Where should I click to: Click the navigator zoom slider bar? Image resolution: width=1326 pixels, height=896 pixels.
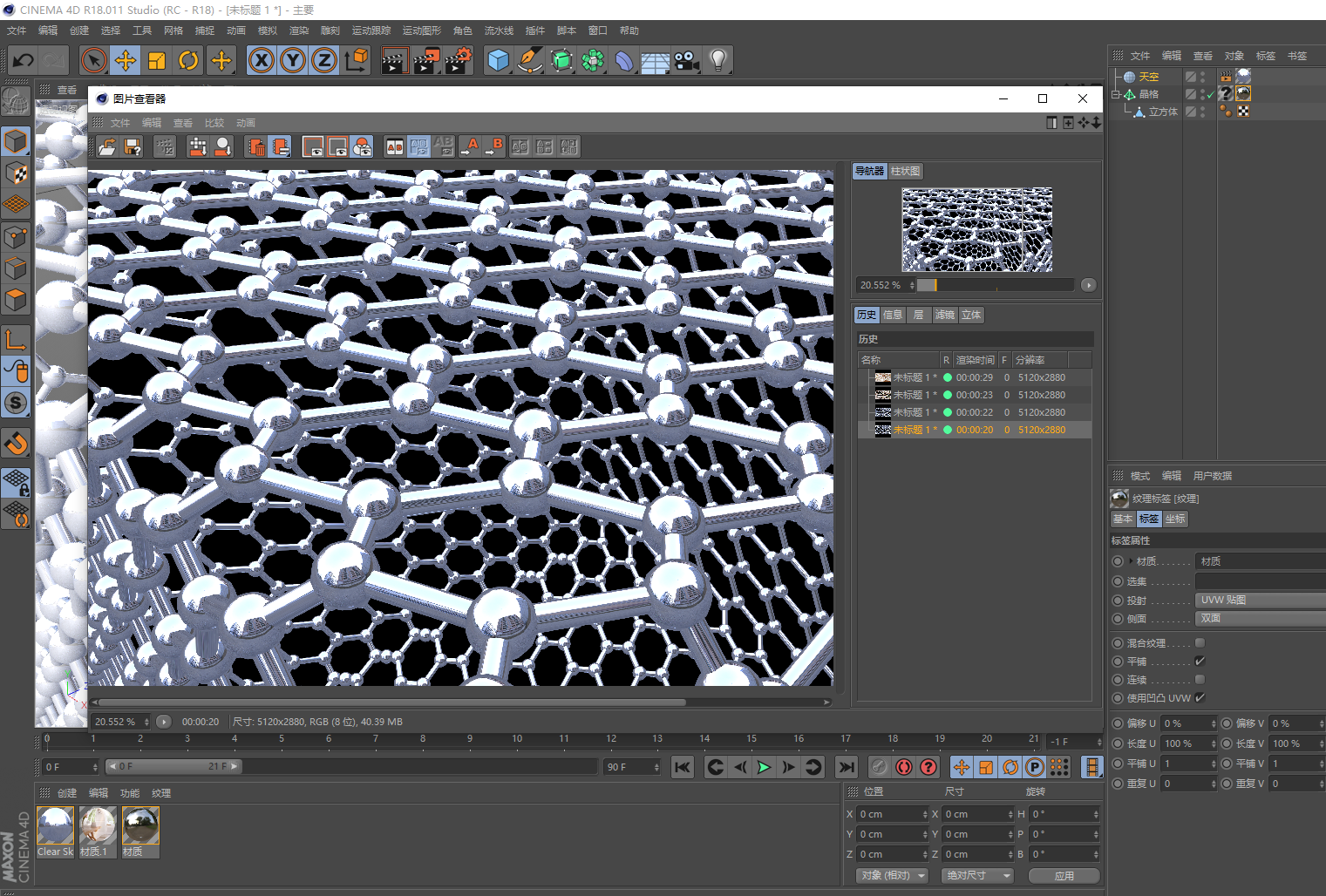pyautogui.click(x=996, y=285)
